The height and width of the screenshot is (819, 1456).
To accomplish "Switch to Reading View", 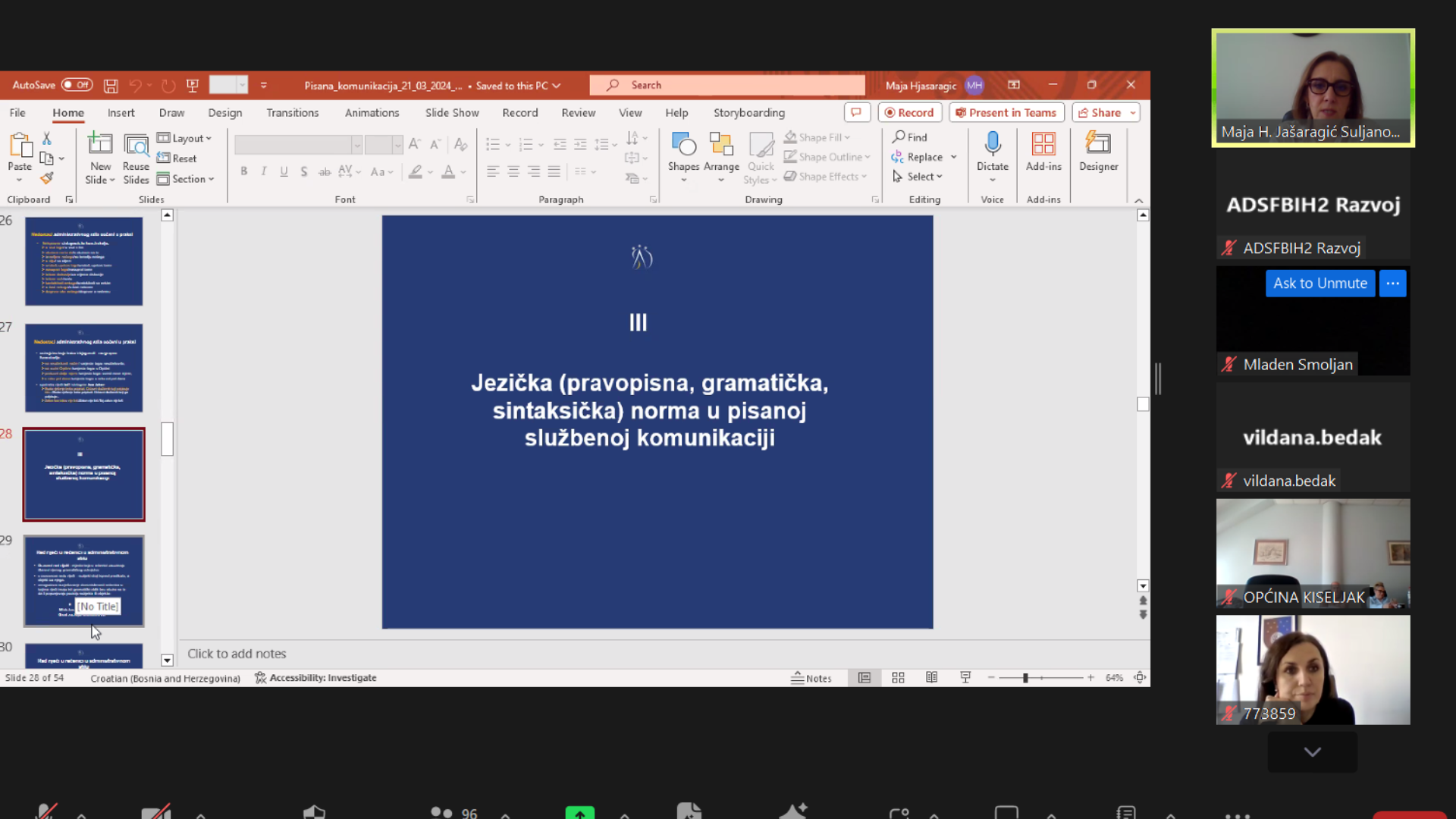I will click(x=931, y=678).
